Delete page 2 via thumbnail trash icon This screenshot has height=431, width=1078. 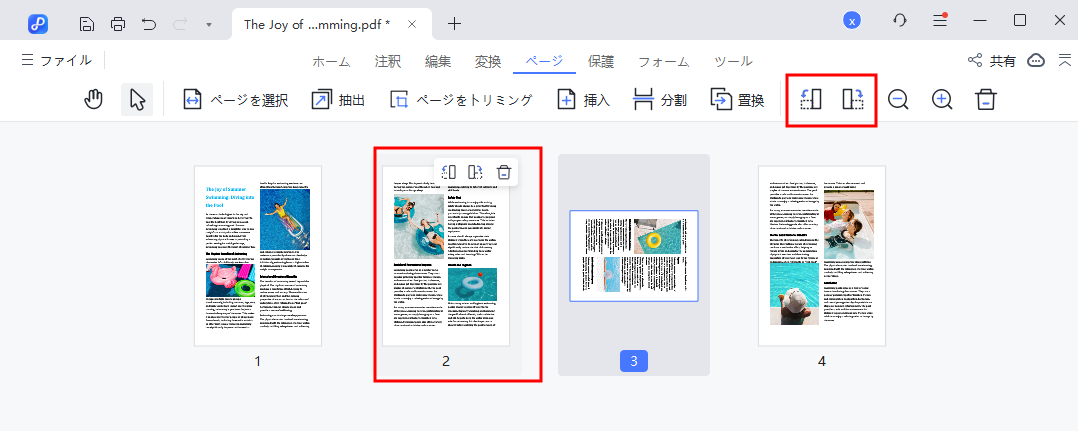(x=504, y=172)
